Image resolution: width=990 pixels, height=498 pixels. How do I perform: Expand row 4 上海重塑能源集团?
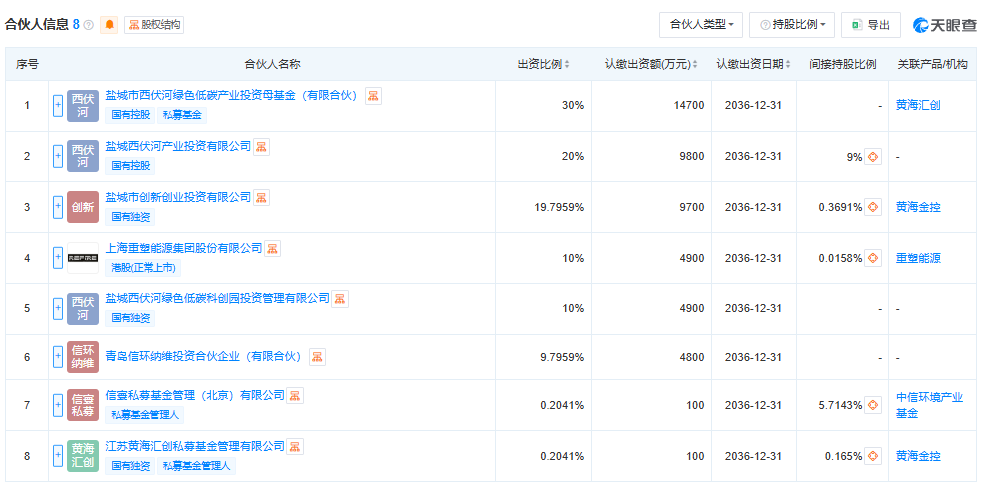click(57, 258)
